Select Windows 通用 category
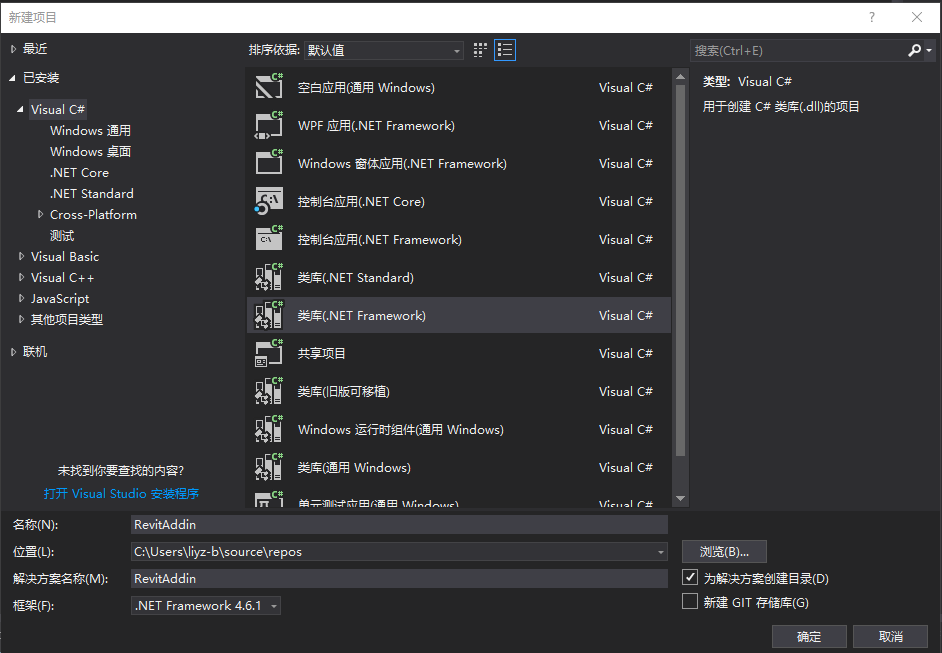The height and width of the screenshot is (653, 942). [90, 130]
